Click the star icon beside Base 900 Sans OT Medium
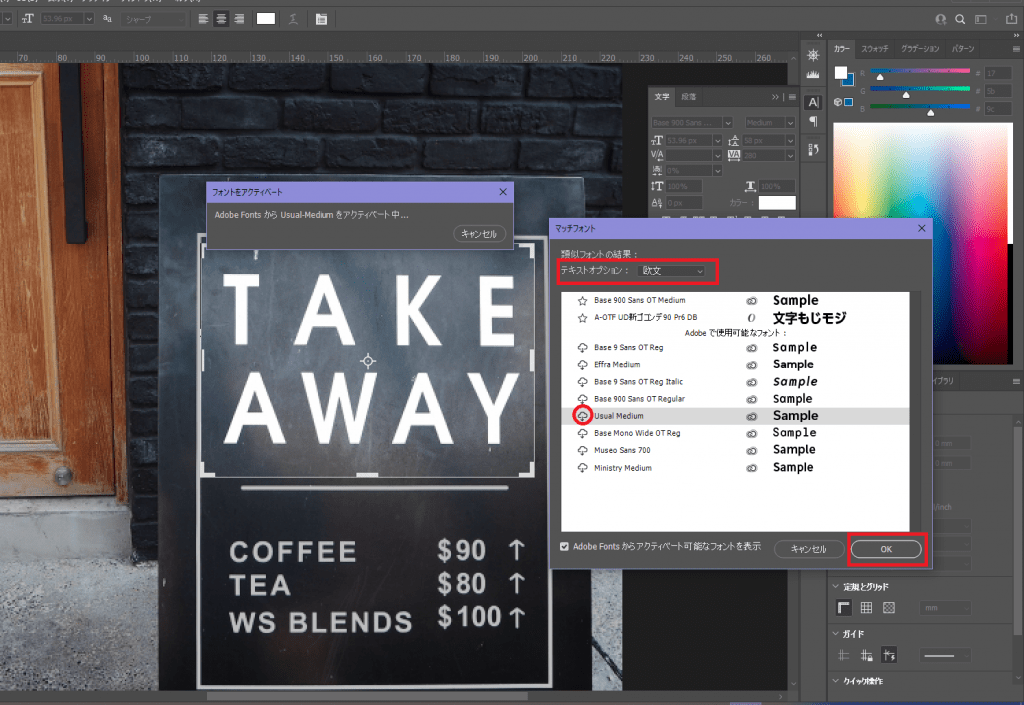The height and width of the screenshot is (705, 1024). pyautogui.click(x=582, y=301)
